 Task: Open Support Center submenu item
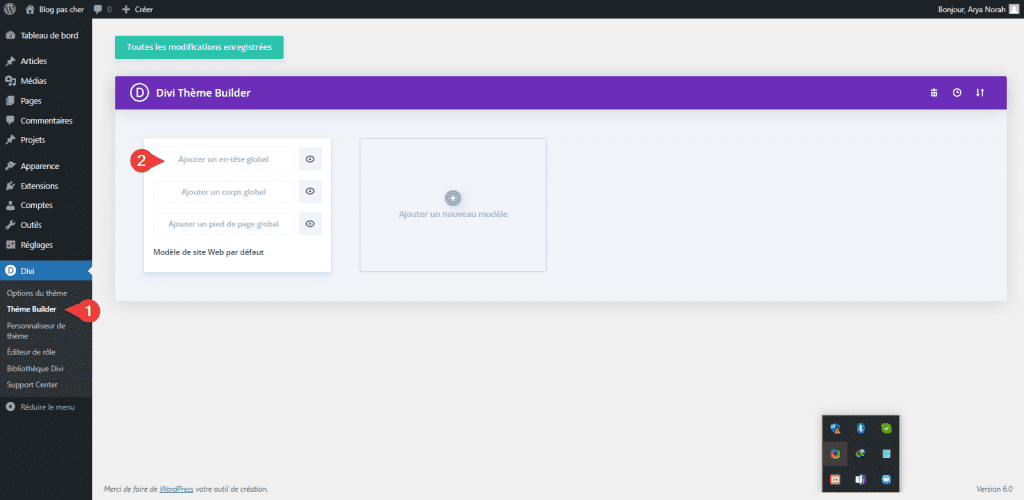pos(32,384)
